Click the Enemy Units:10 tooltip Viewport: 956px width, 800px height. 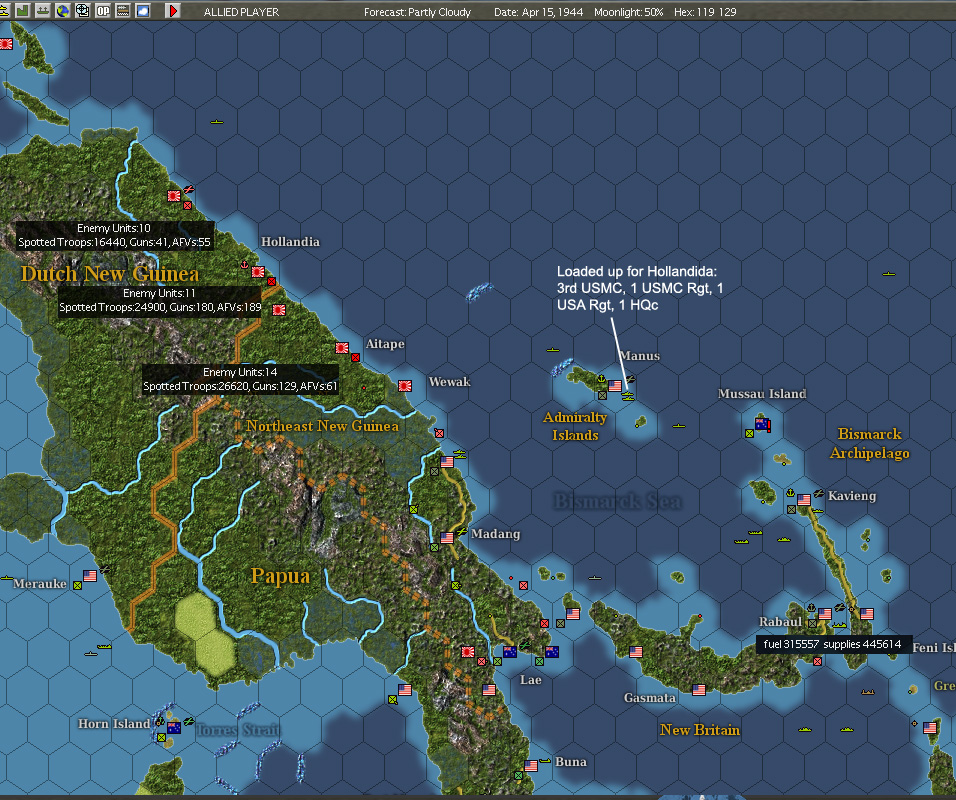114,235
